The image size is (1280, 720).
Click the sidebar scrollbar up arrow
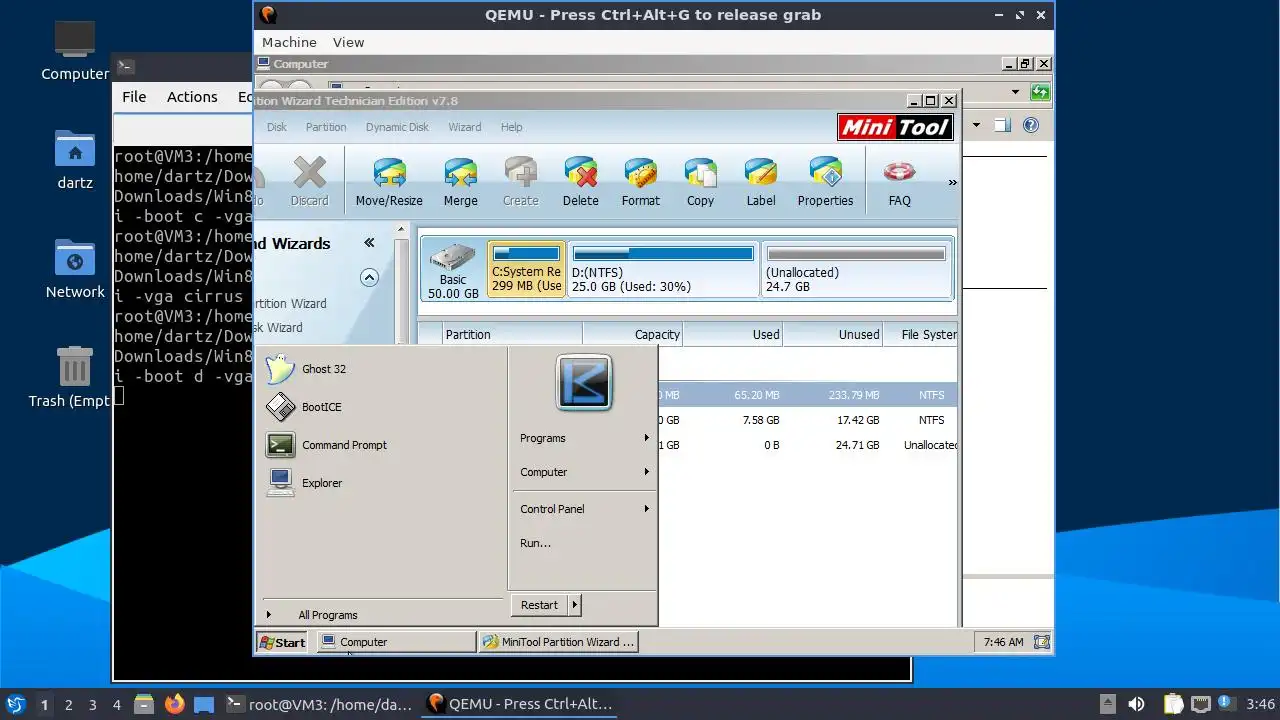[402, 230]
